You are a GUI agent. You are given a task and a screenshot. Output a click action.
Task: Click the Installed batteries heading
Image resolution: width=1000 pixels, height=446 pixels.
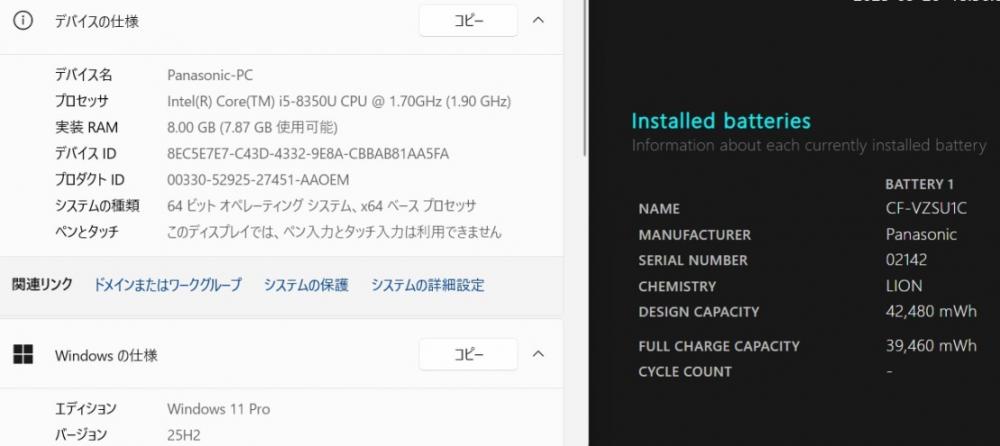click(721, 121)
